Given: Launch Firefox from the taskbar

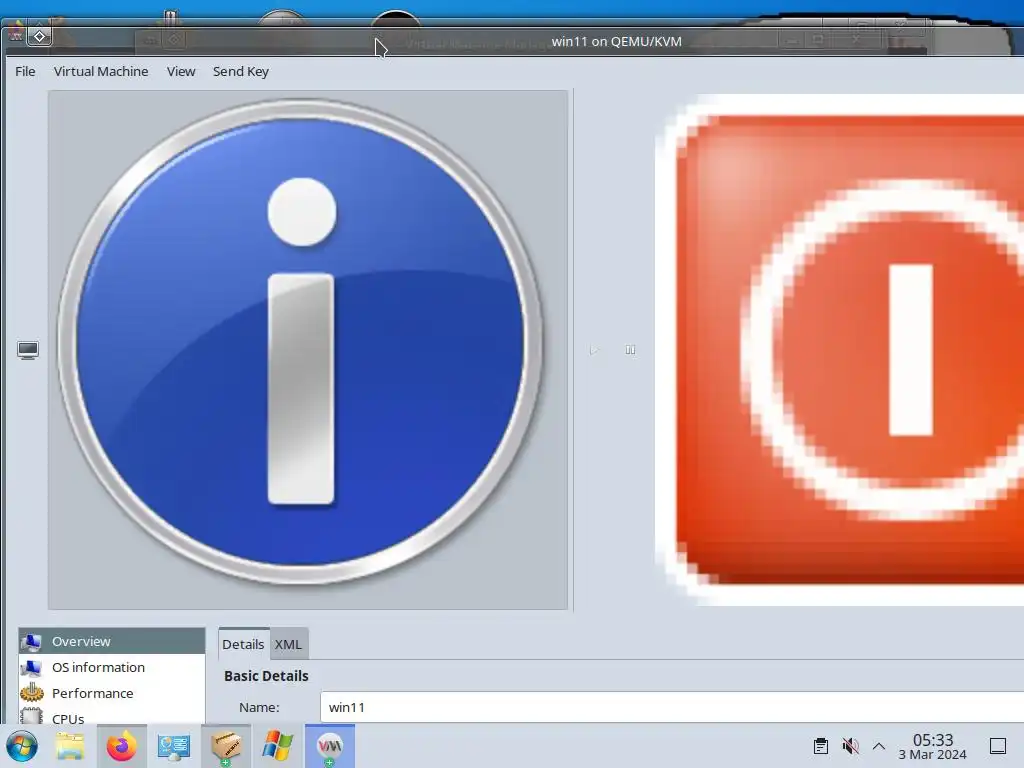Looking at the screenshot, I should pos(121,746).
